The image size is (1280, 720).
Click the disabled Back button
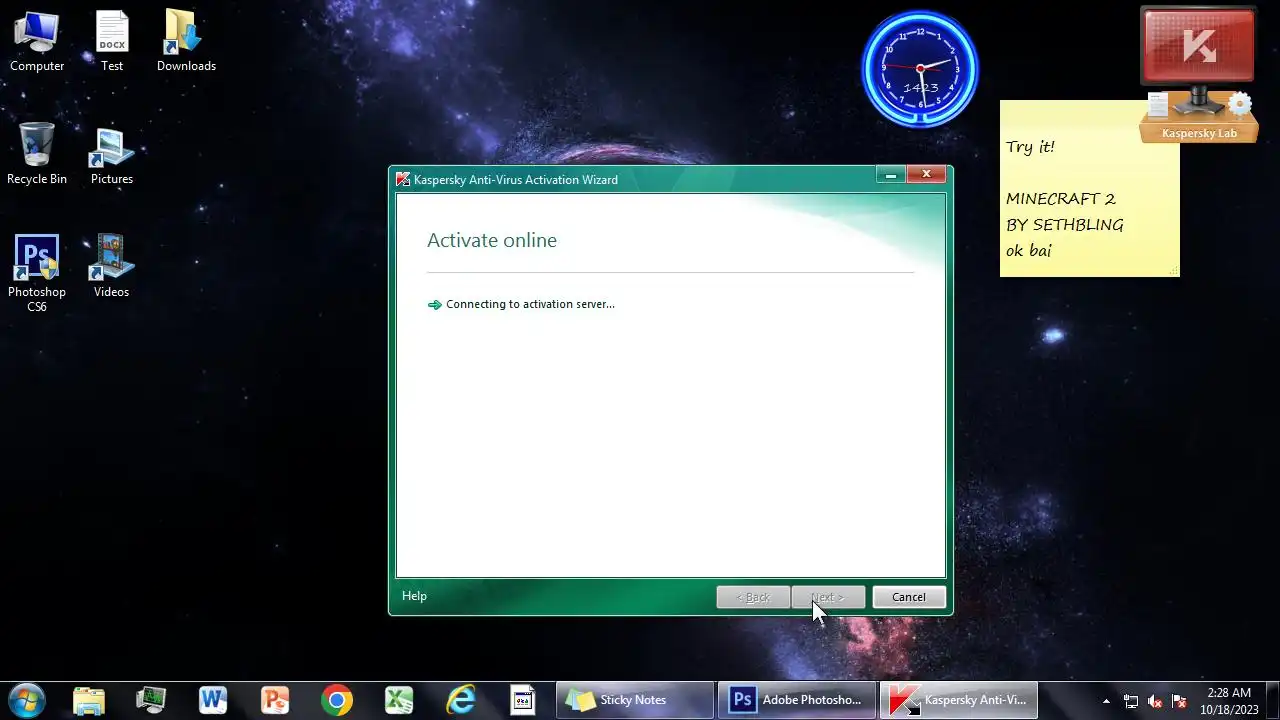753,597
